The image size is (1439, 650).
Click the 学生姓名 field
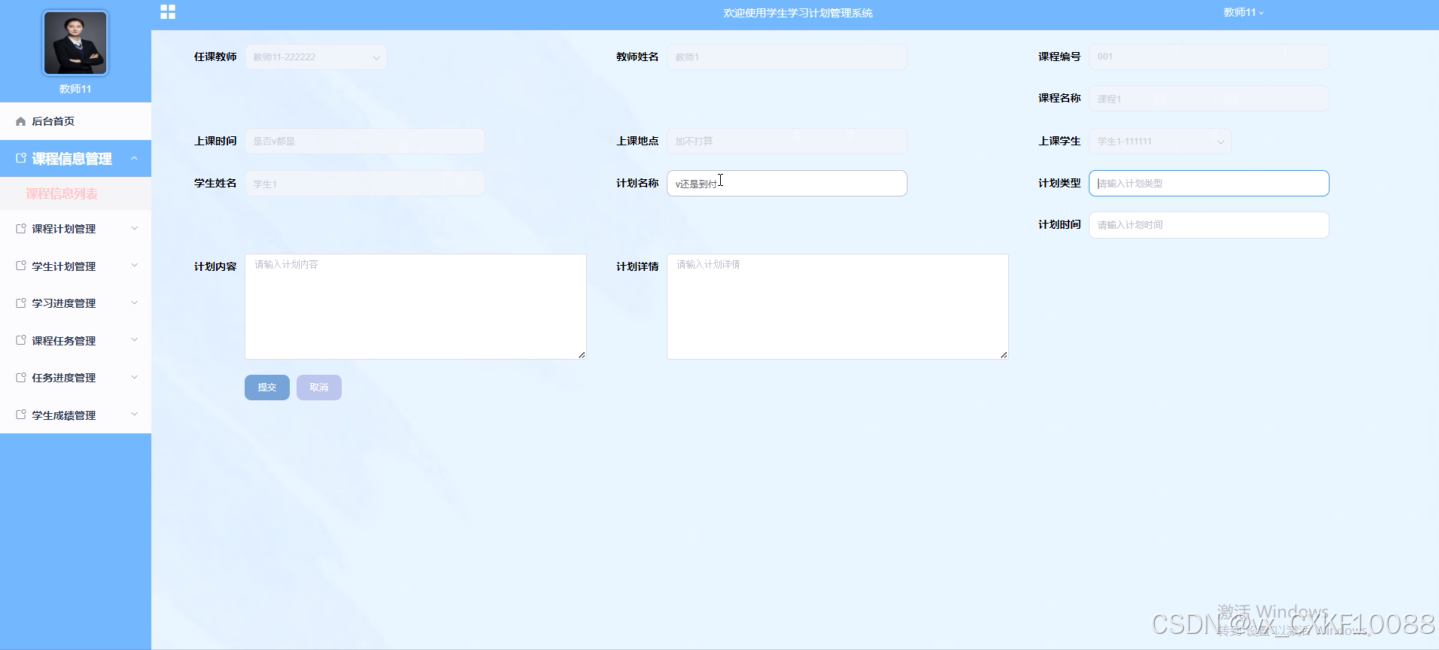click(365, 183)
